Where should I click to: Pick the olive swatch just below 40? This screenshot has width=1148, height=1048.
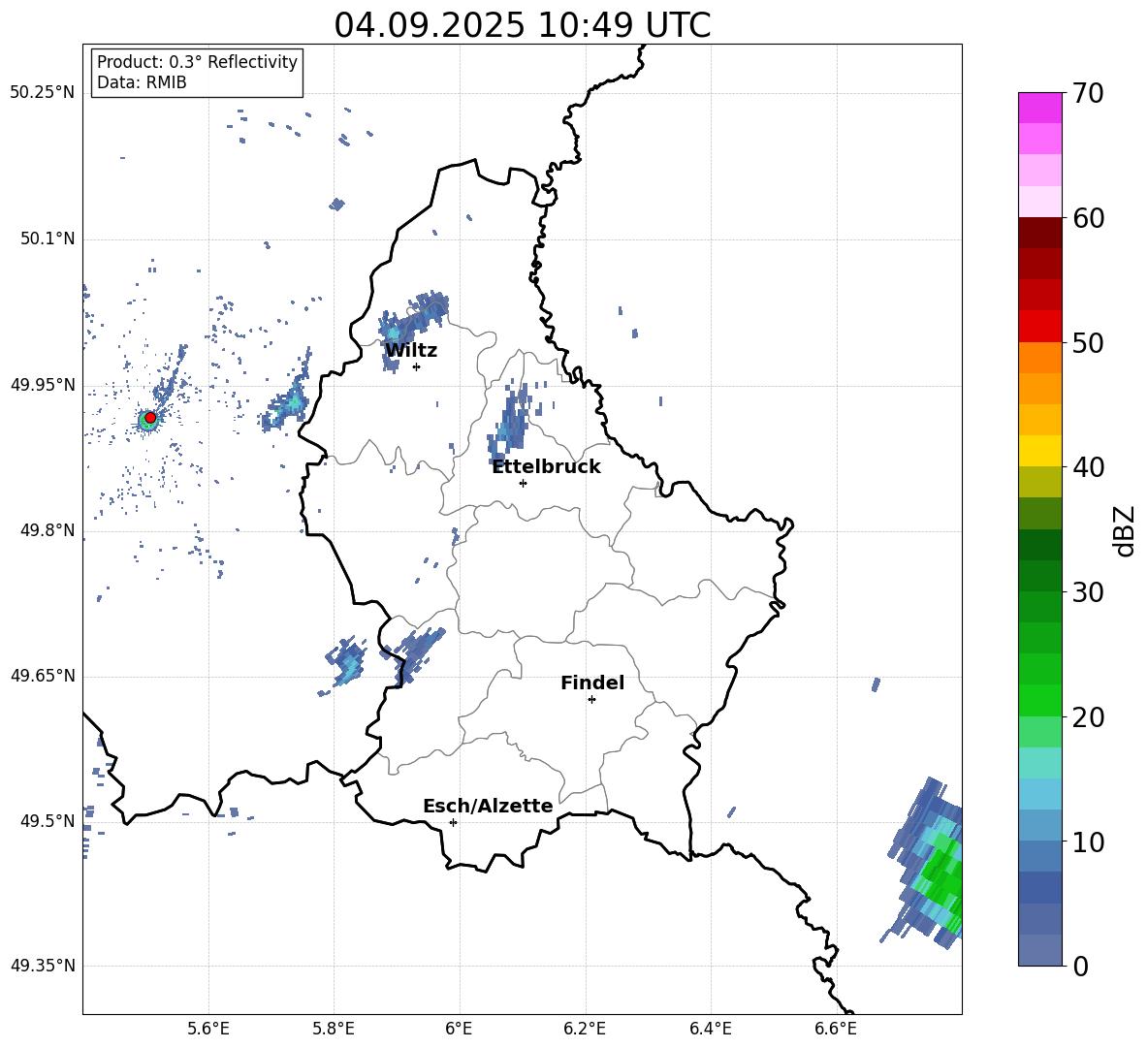(x=1039, y=482)
